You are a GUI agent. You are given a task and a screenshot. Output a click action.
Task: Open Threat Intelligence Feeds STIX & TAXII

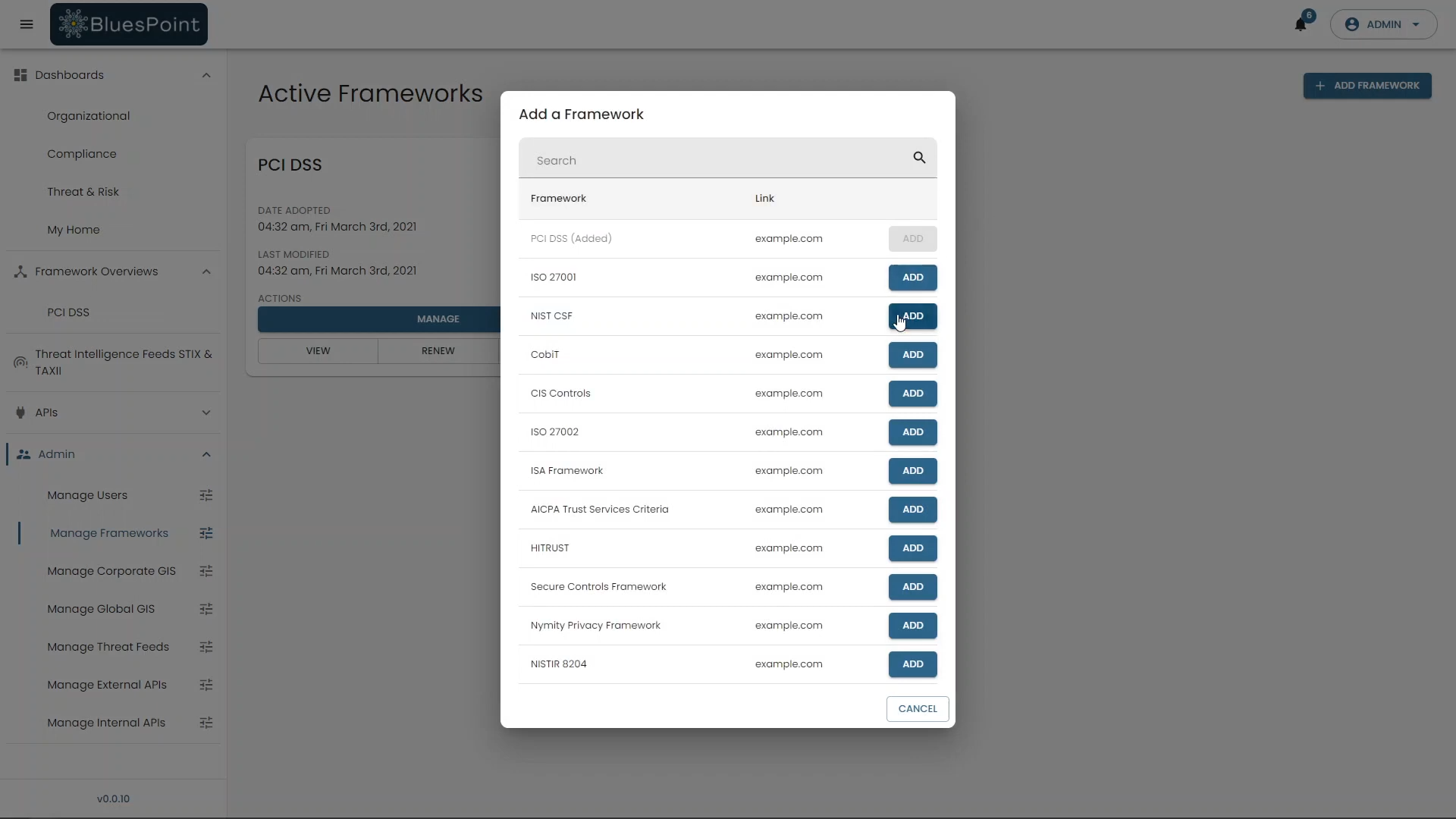click(x=123, y=362)
